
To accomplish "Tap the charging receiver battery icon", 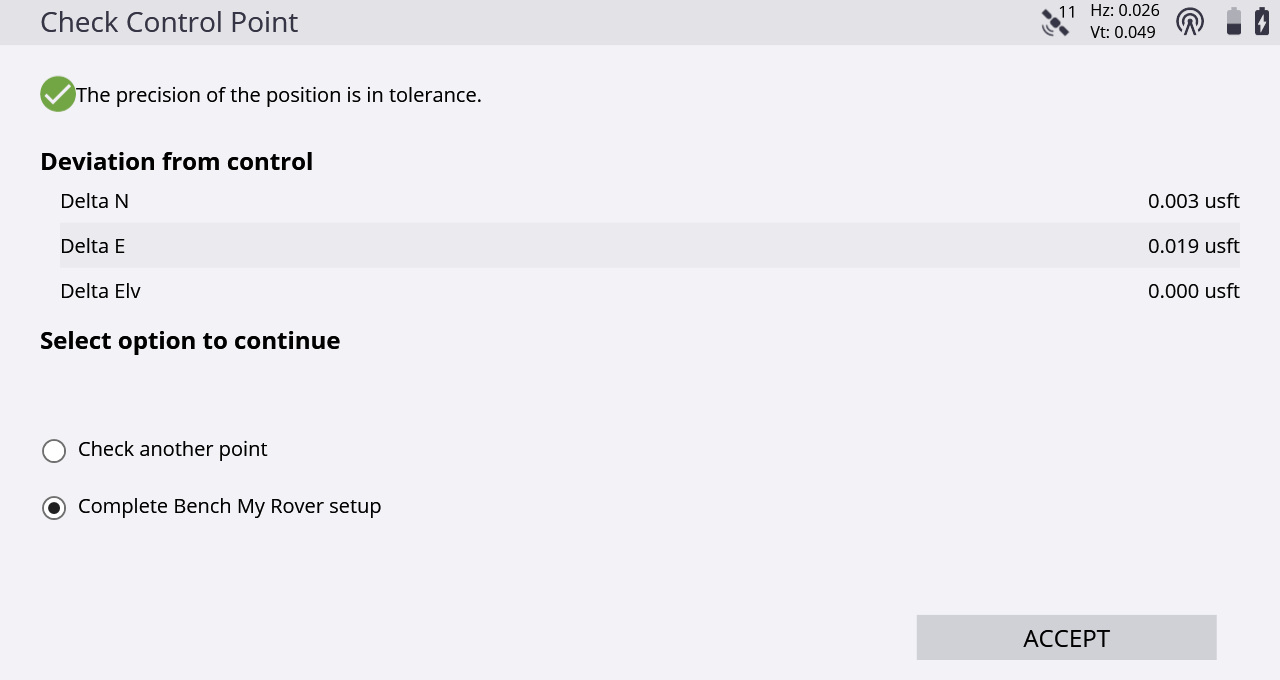I will coord(1262,21).
